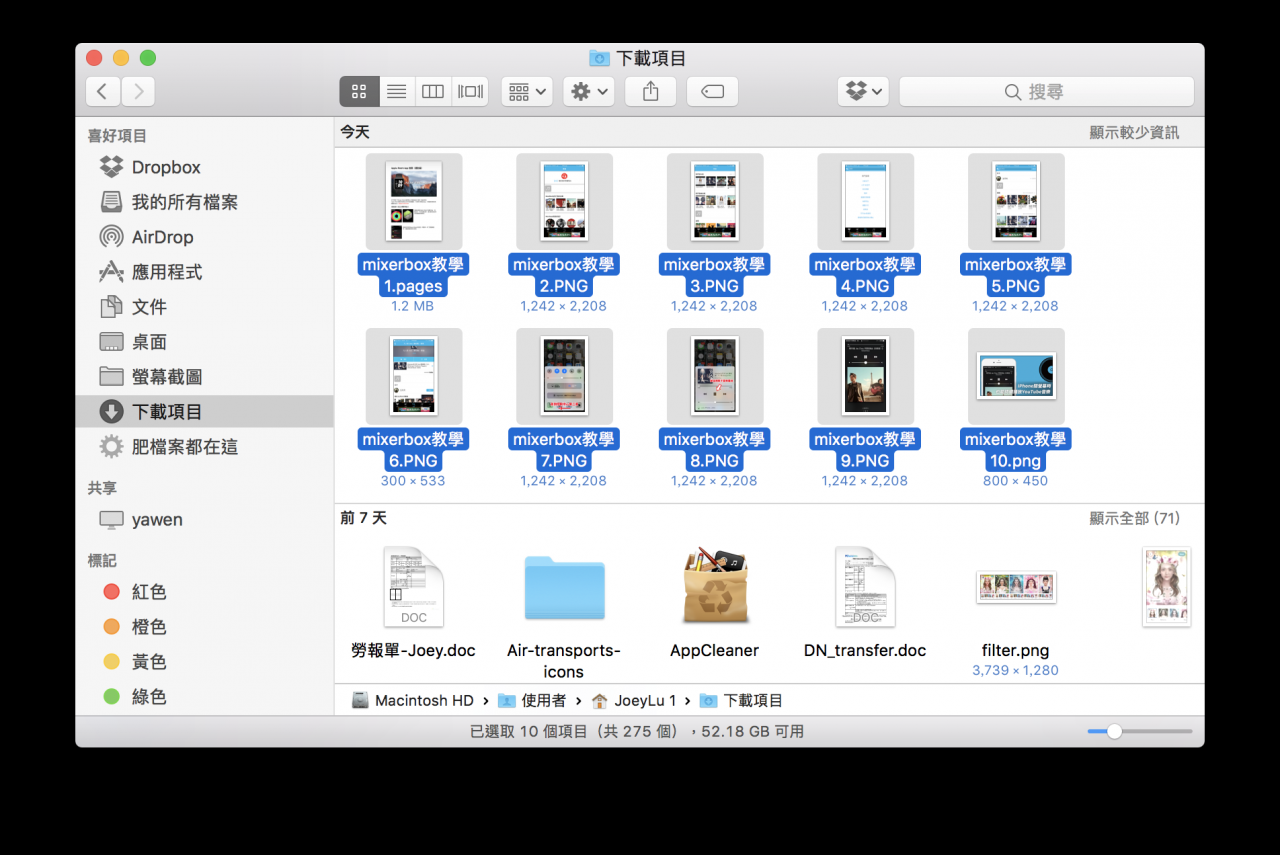Click 顯示全部 (71) link
This screenshot has width=1280, height=855.
pyautogui.click(x=1134, y=518)
